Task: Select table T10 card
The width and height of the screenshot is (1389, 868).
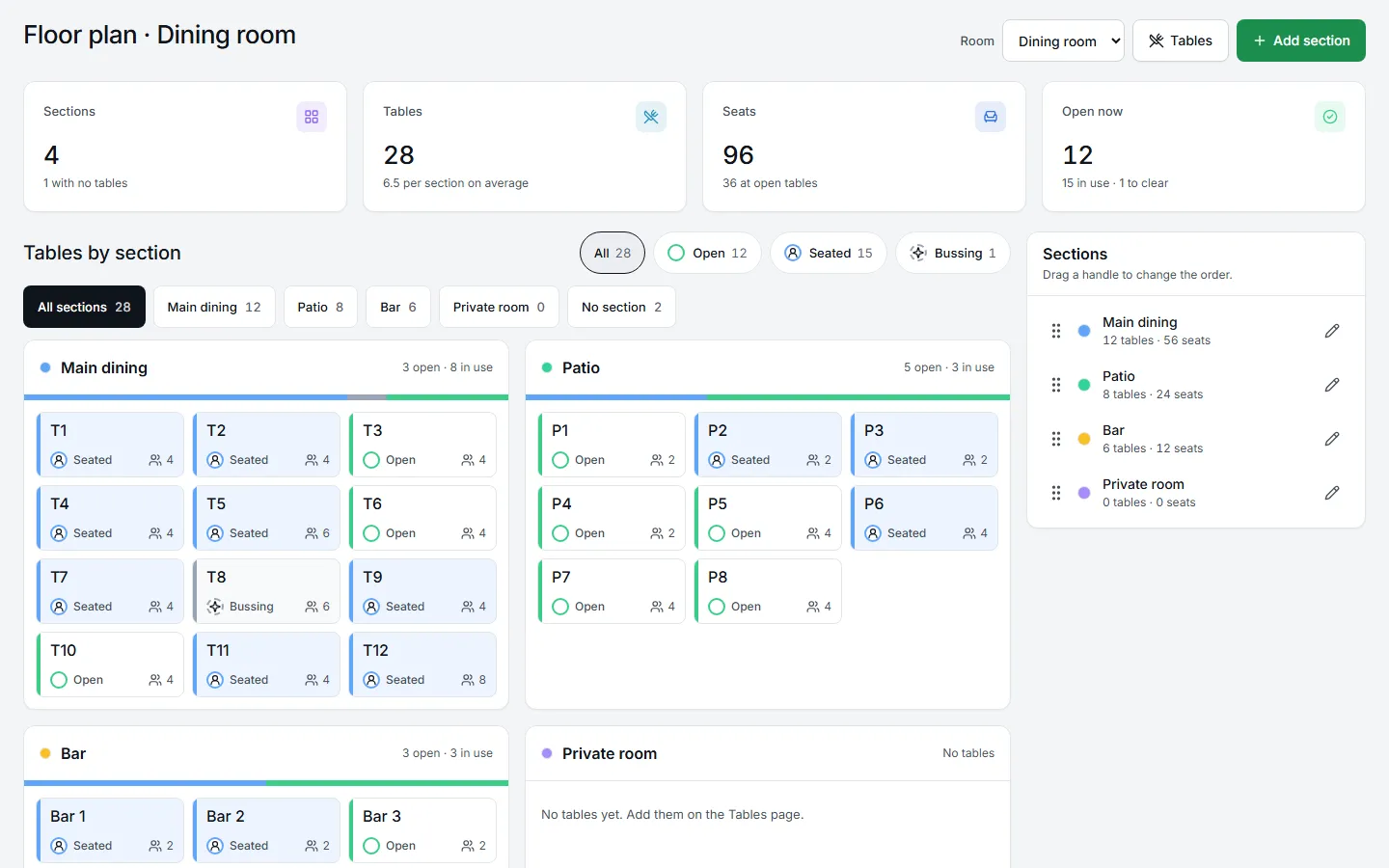Action: (x=110, y=665)
